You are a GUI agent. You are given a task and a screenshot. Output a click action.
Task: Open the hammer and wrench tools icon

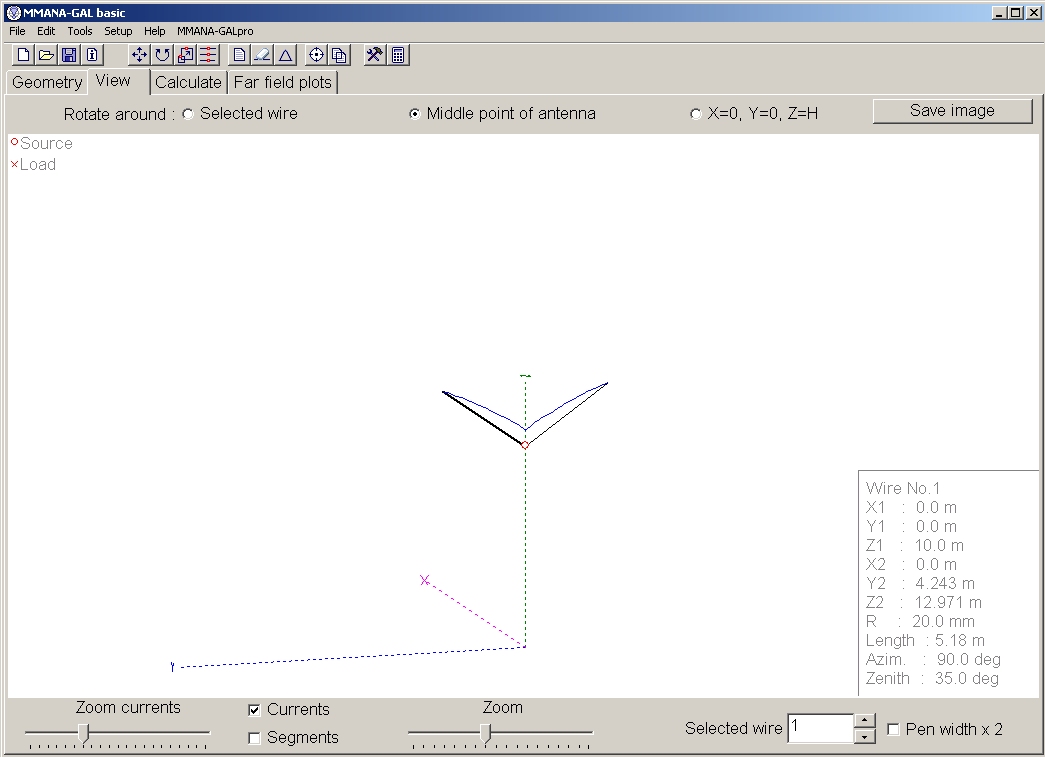click(375, 55)
